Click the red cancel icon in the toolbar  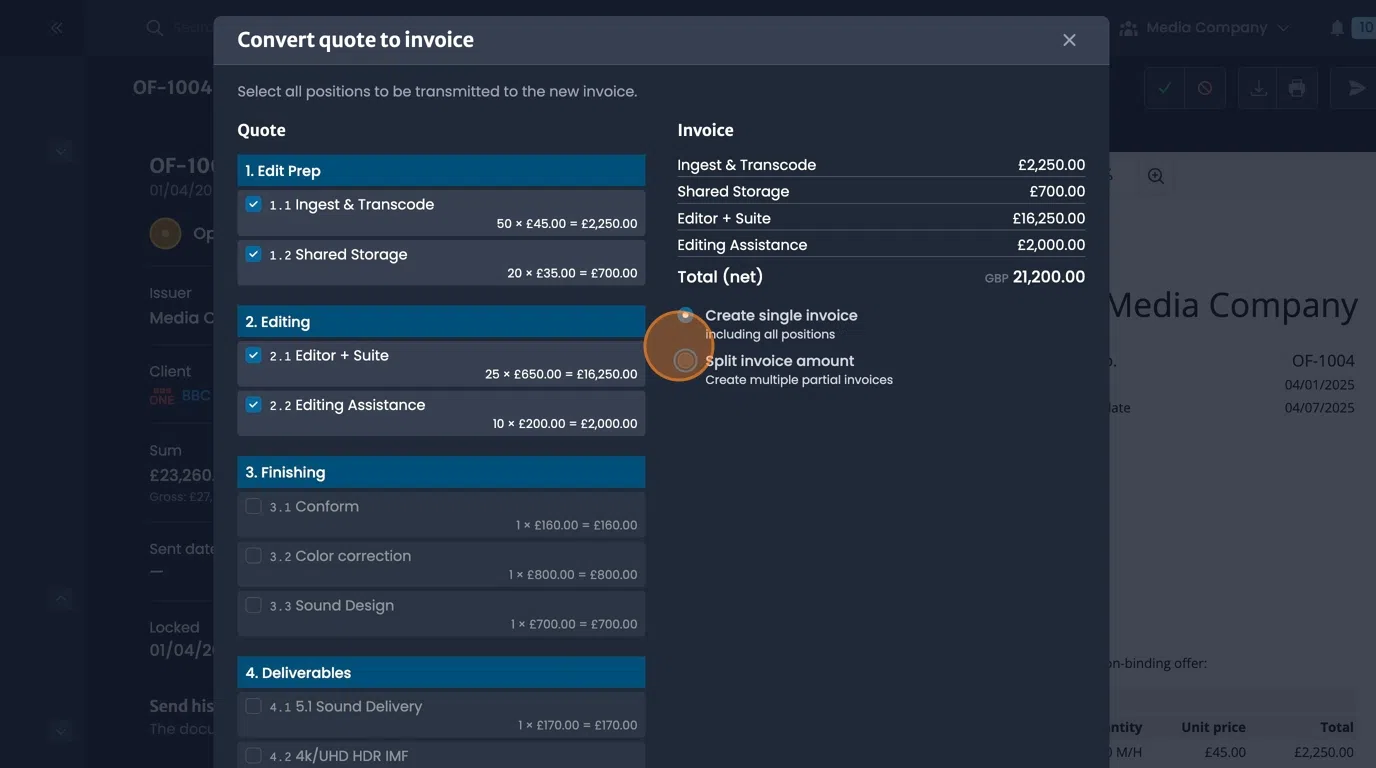point(1205,87)
